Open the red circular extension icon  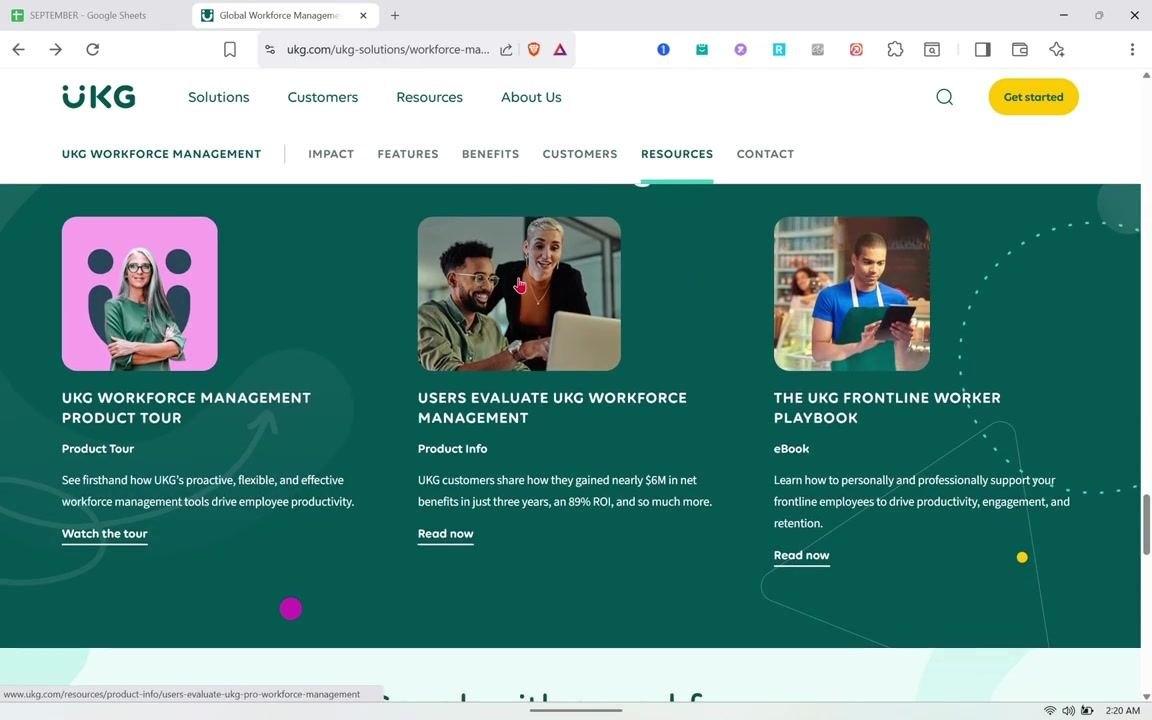(856, 49)
